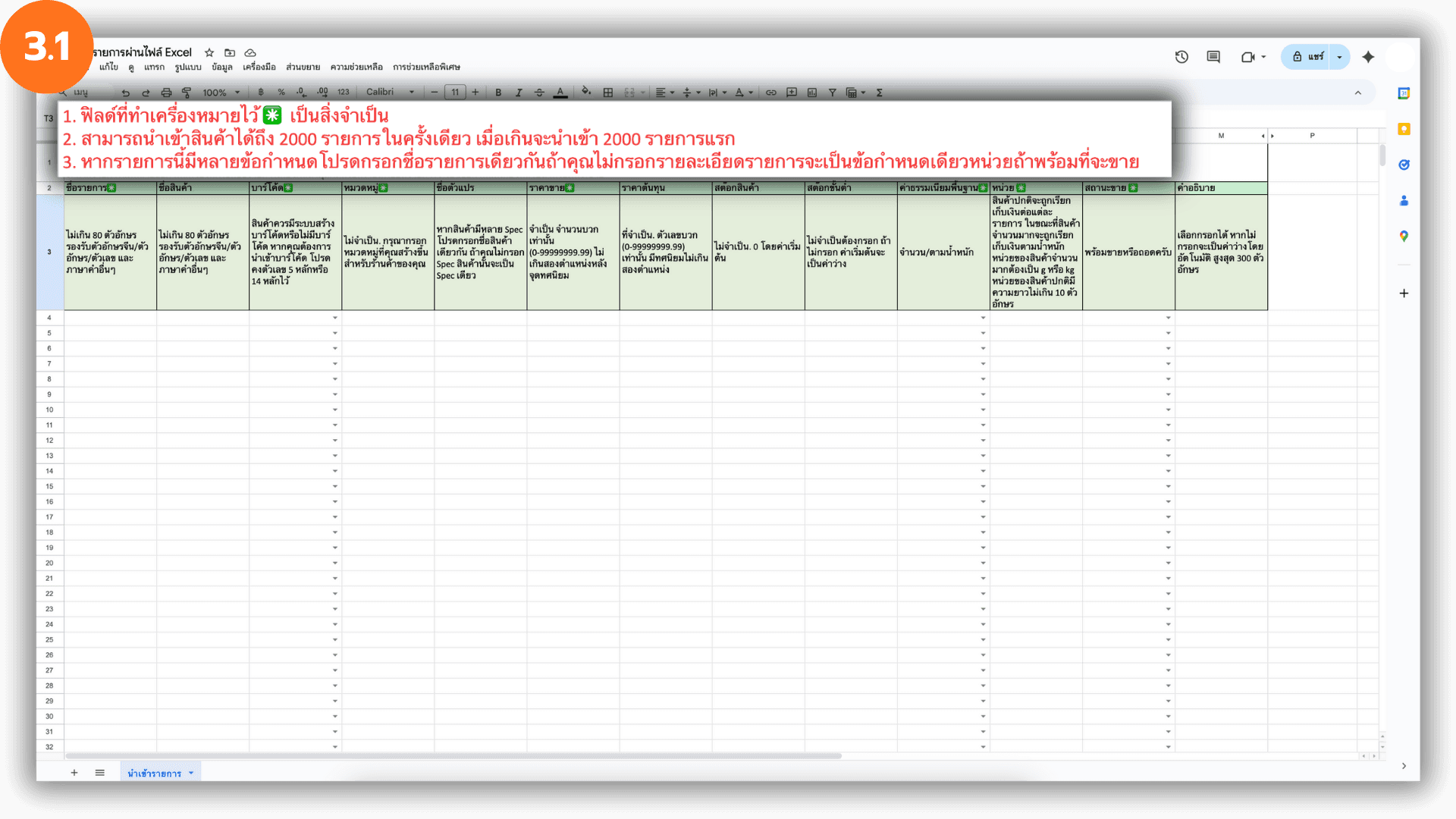Select the นำเข้ารายการ sheet tab
1456x819 pixels.
point(155,773)
